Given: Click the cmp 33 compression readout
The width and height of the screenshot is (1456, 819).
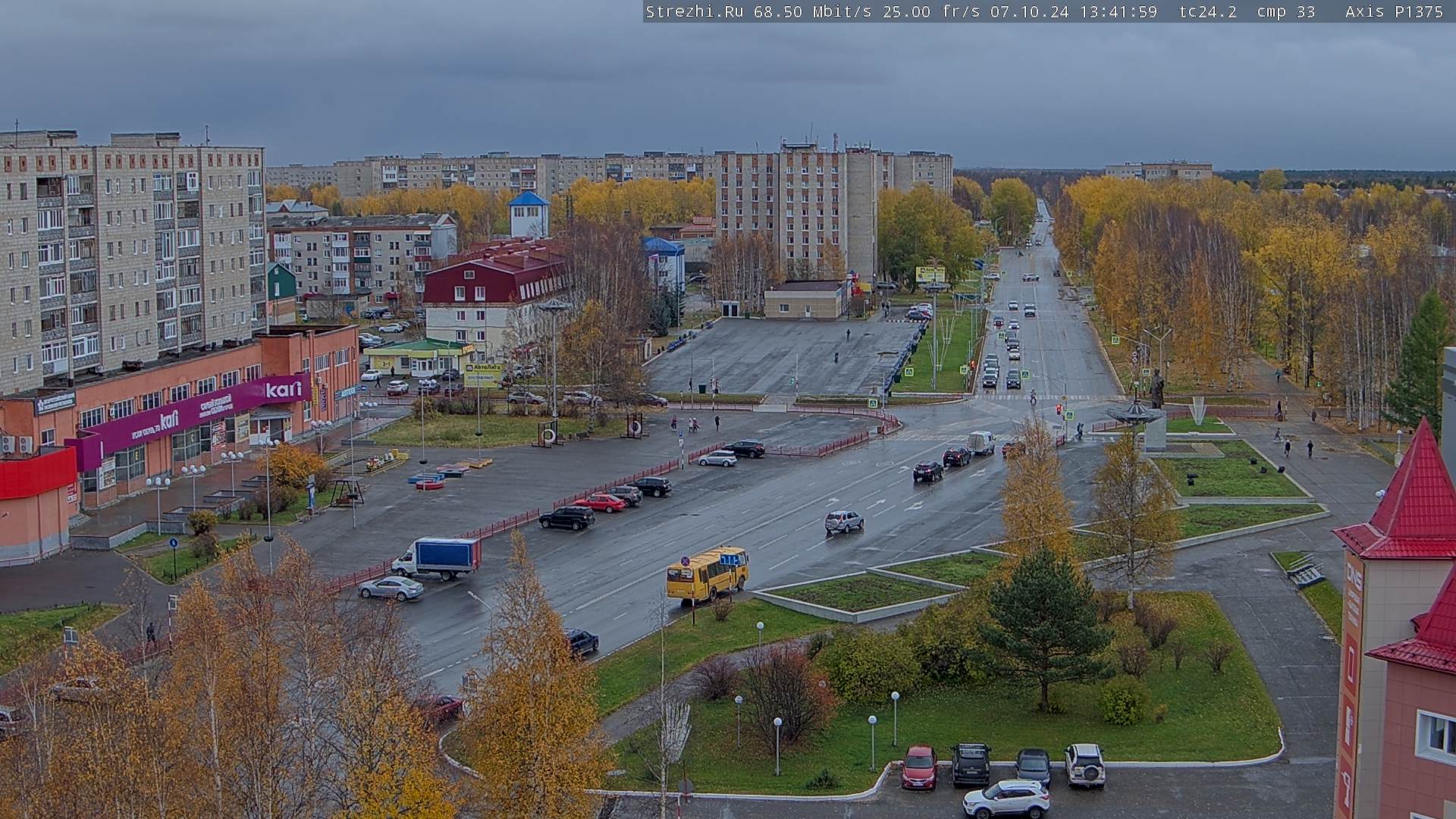Looking at the screenshot, I should (1285, 11).
